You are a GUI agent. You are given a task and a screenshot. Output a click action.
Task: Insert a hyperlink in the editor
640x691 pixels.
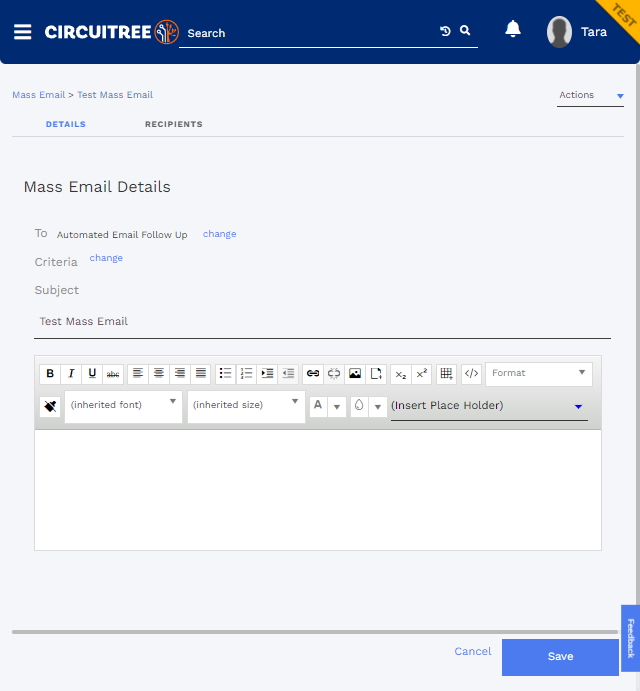click(313, 374)
